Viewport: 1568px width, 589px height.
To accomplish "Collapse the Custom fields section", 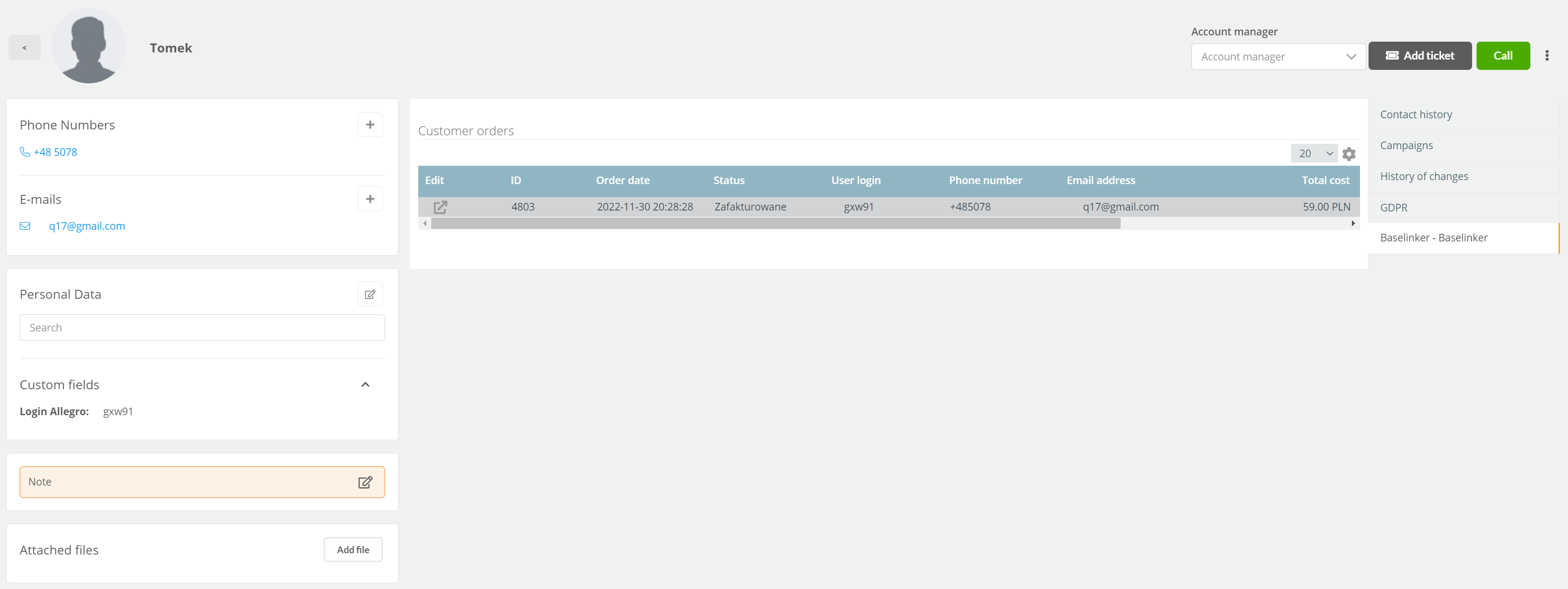I will [x=365, y=385].
